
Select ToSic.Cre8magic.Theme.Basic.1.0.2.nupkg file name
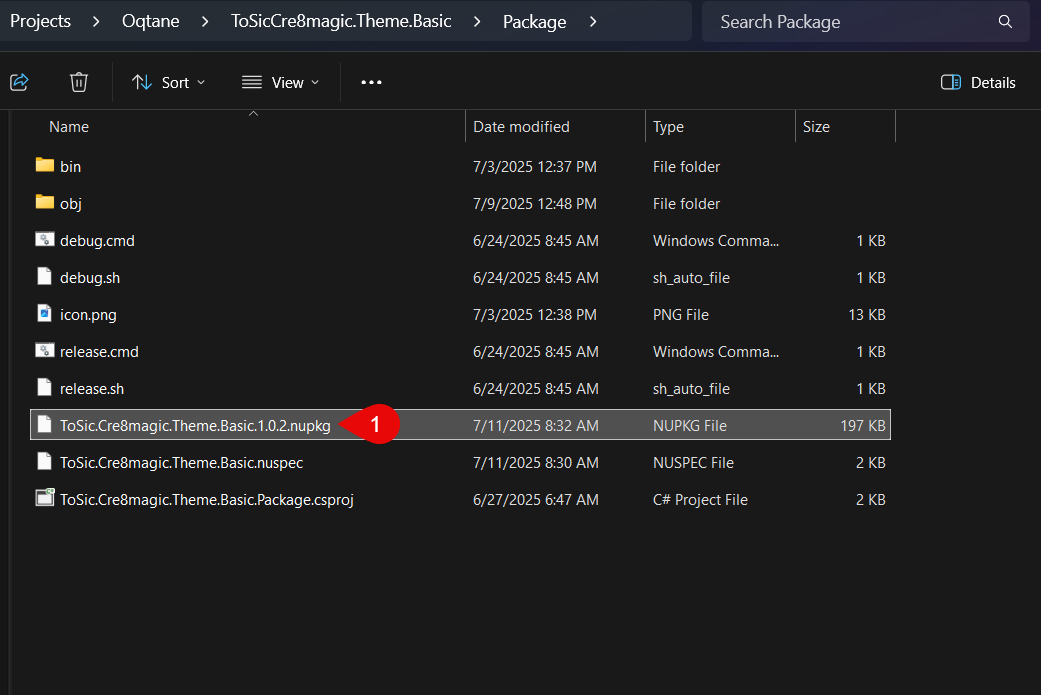(195, 425)
